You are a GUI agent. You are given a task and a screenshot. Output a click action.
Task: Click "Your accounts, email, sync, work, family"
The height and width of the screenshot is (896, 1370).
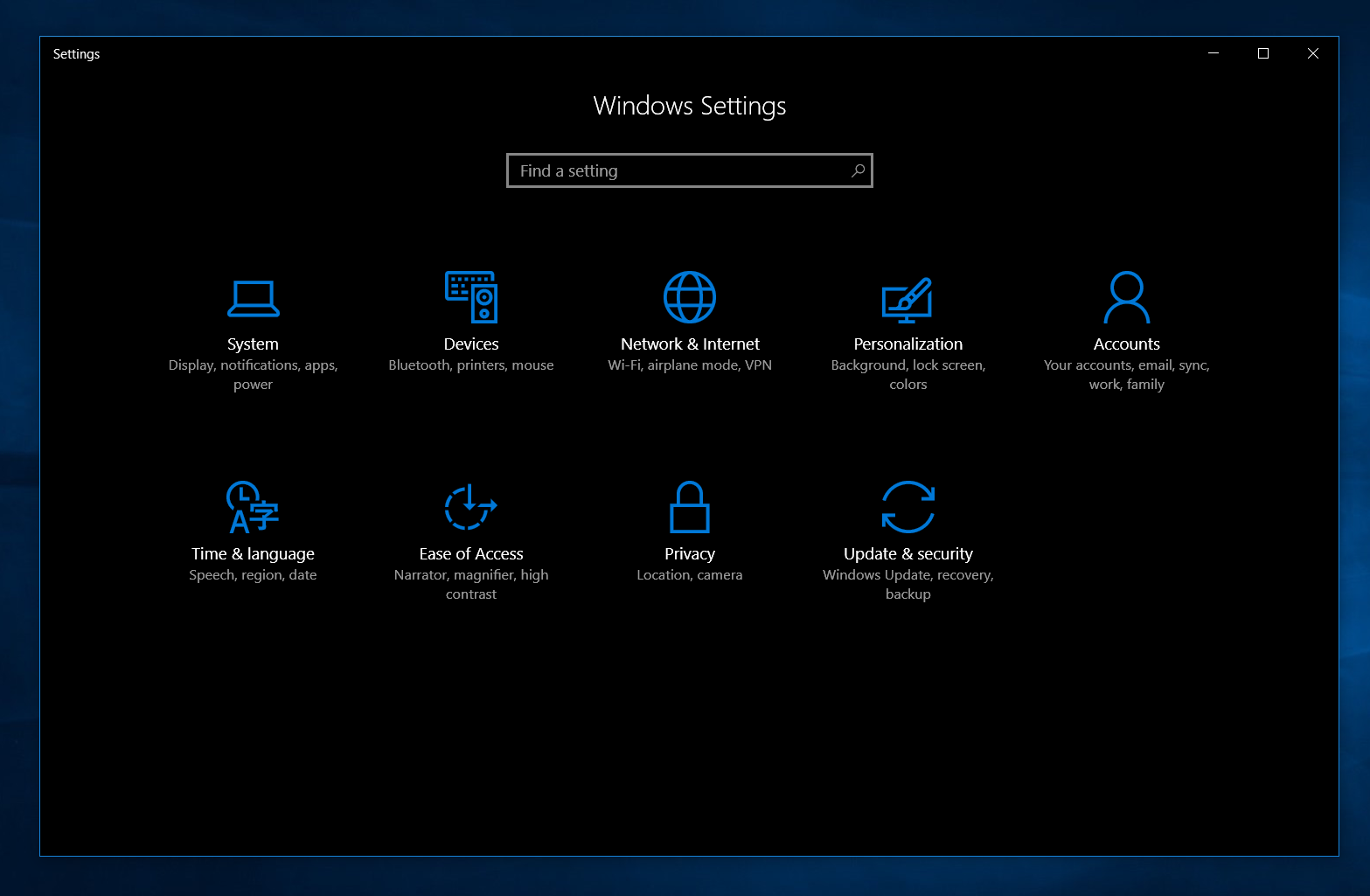coord(1127,375)
